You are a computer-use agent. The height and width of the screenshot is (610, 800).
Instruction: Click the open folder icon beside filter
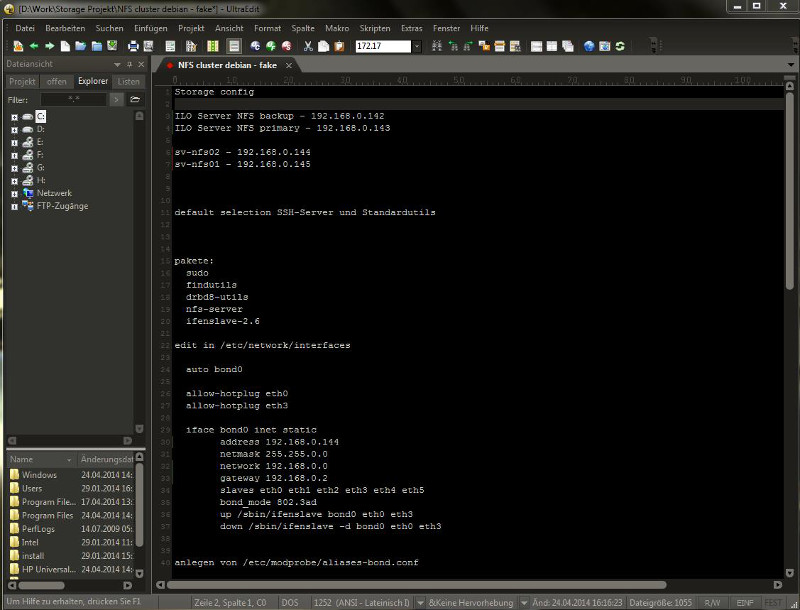coord(135,100)
